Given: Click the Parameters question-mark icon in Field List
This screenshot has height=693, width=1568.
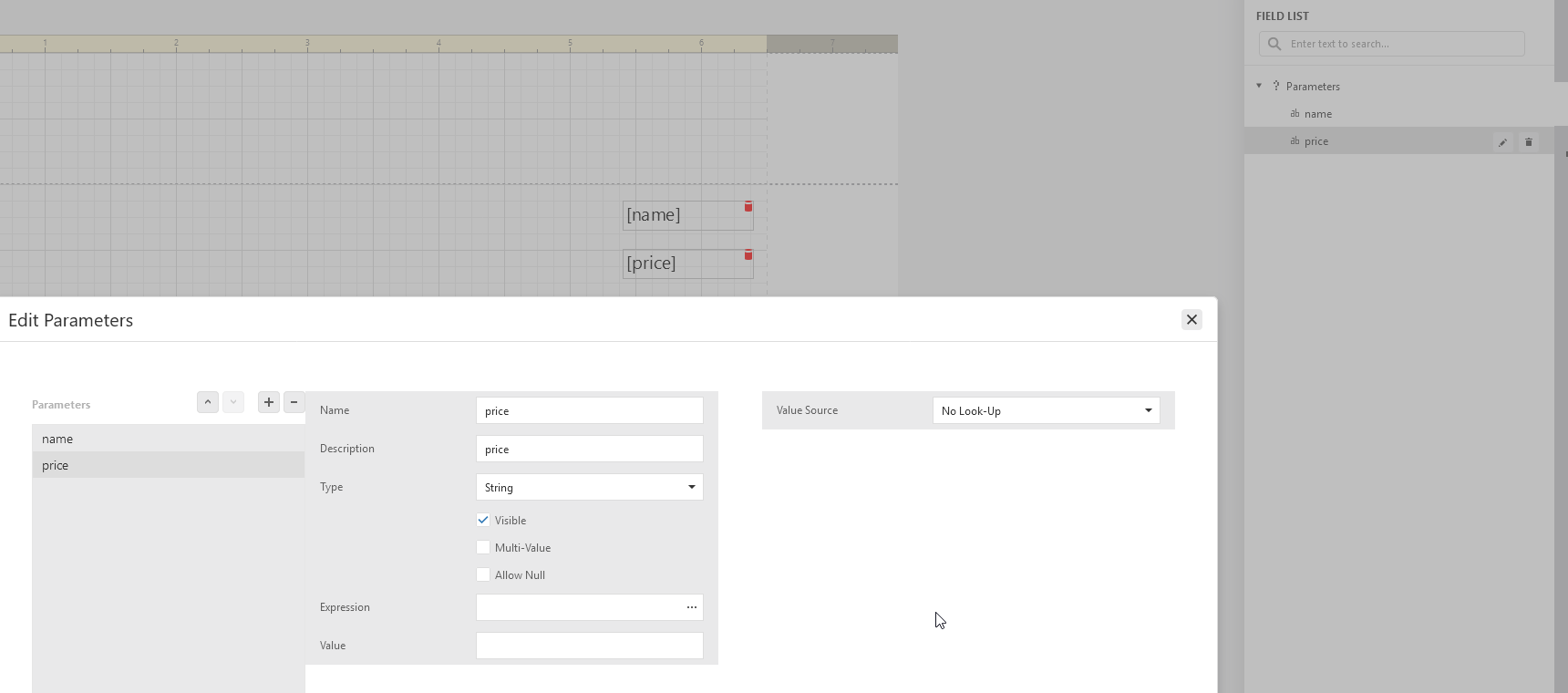Looking at the screenshot, I should (1276, 86).
